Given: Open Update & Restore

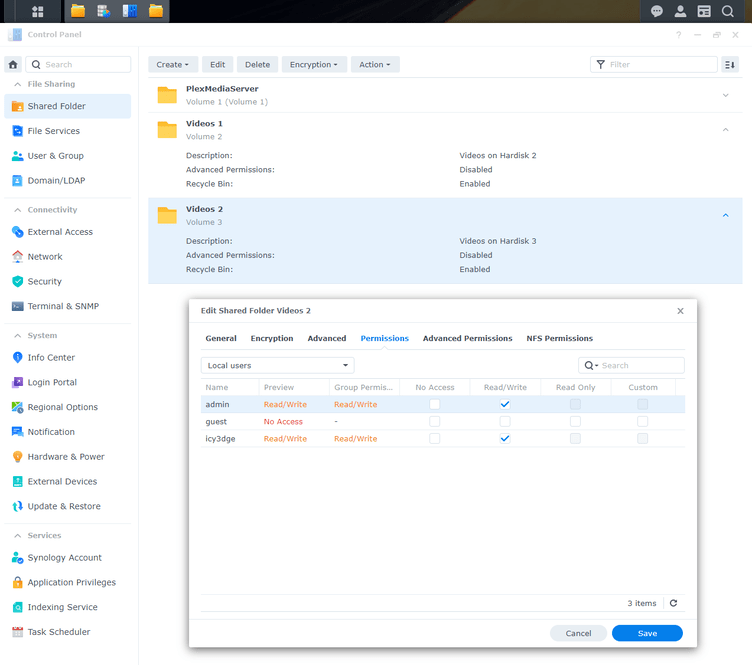Looking at the screenshot, I should 68,506.
